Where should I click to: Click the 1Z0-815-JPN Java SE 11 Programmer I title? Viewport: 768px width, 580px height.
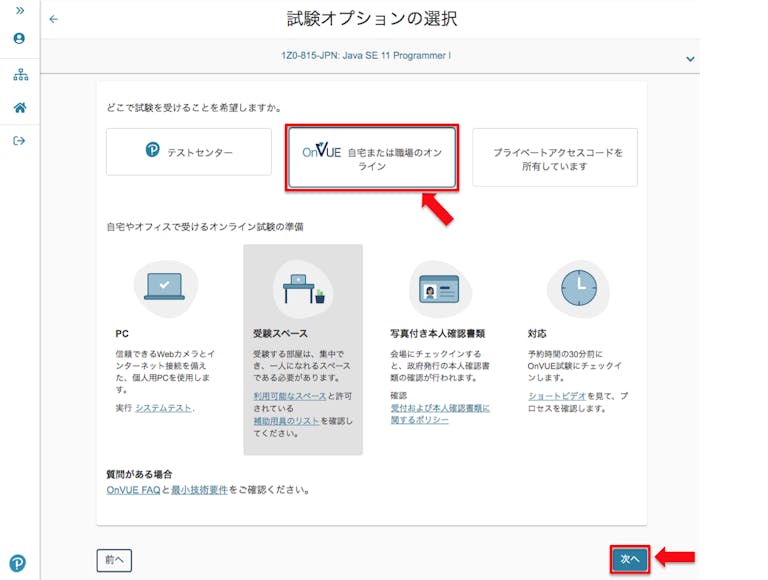366,55
